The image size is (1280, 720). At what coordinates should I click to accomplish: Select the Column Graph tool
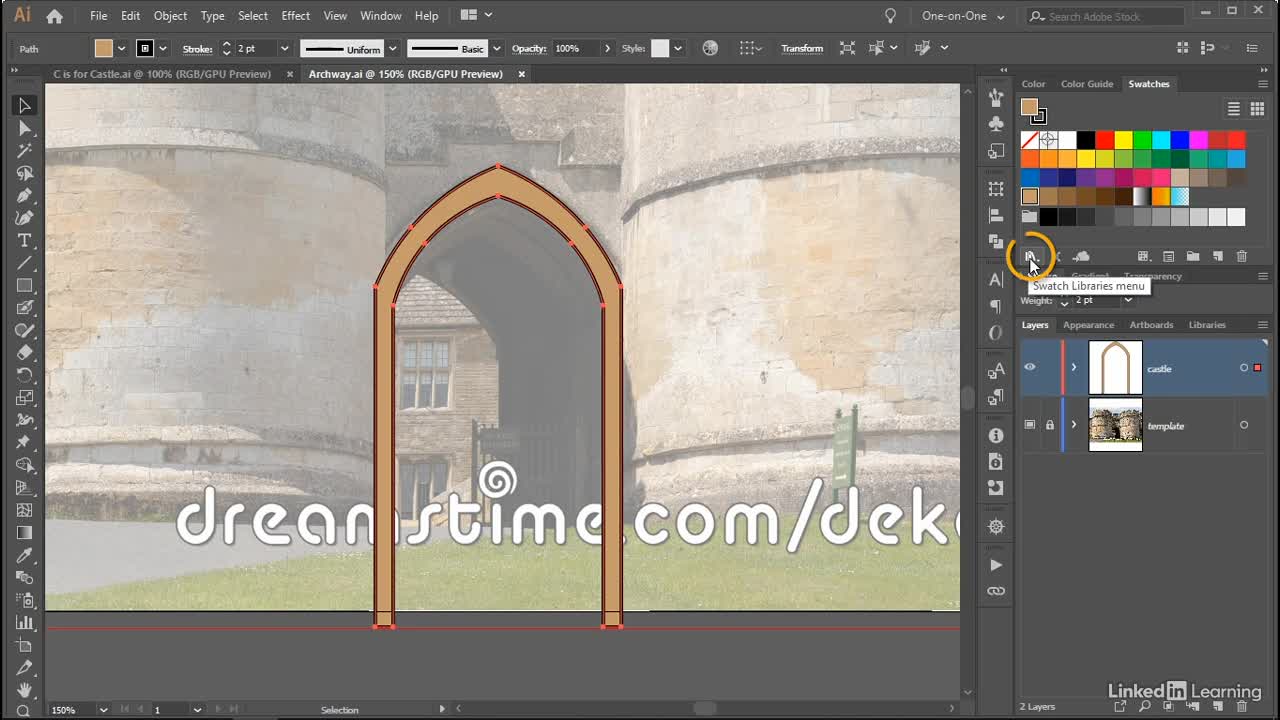[25, 623]
